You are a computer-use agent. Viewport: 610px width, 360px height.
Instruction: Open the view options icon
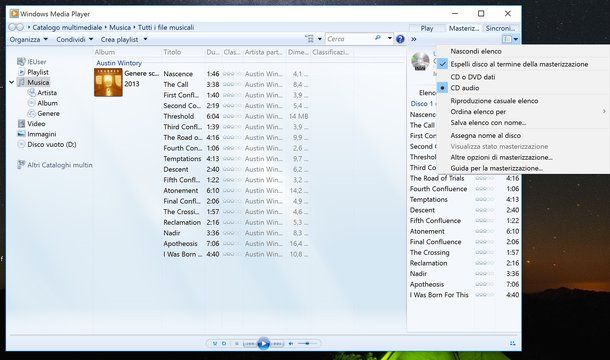[310, 39]
